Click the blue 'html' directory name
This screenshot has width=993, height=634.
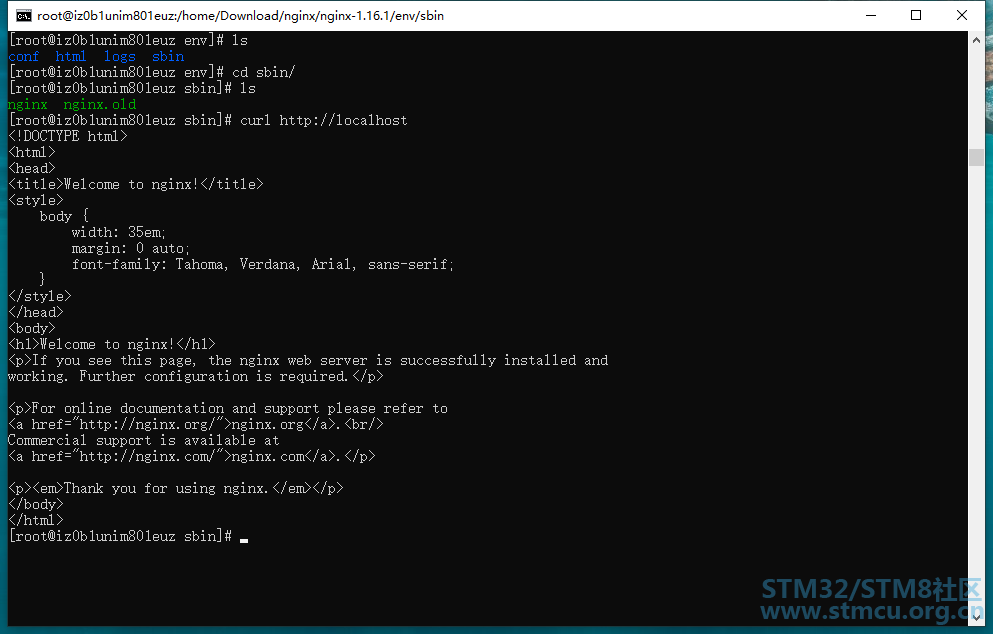point(71,56)
